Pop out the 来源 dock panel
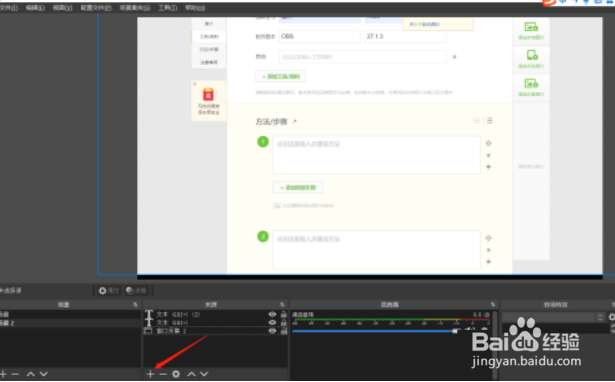 point(282,304)
